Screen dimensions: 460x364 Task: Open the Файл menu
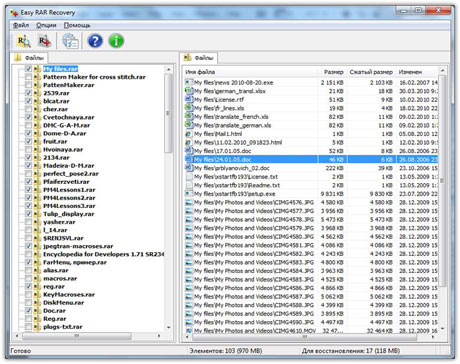21,25
